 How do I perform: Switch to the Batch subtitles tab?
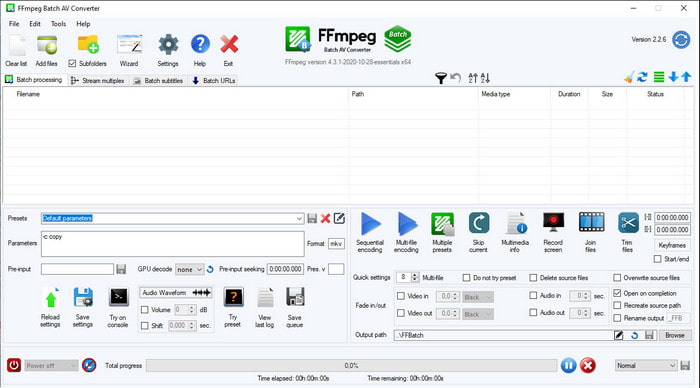pyautogui.click(x=158, y=80)
